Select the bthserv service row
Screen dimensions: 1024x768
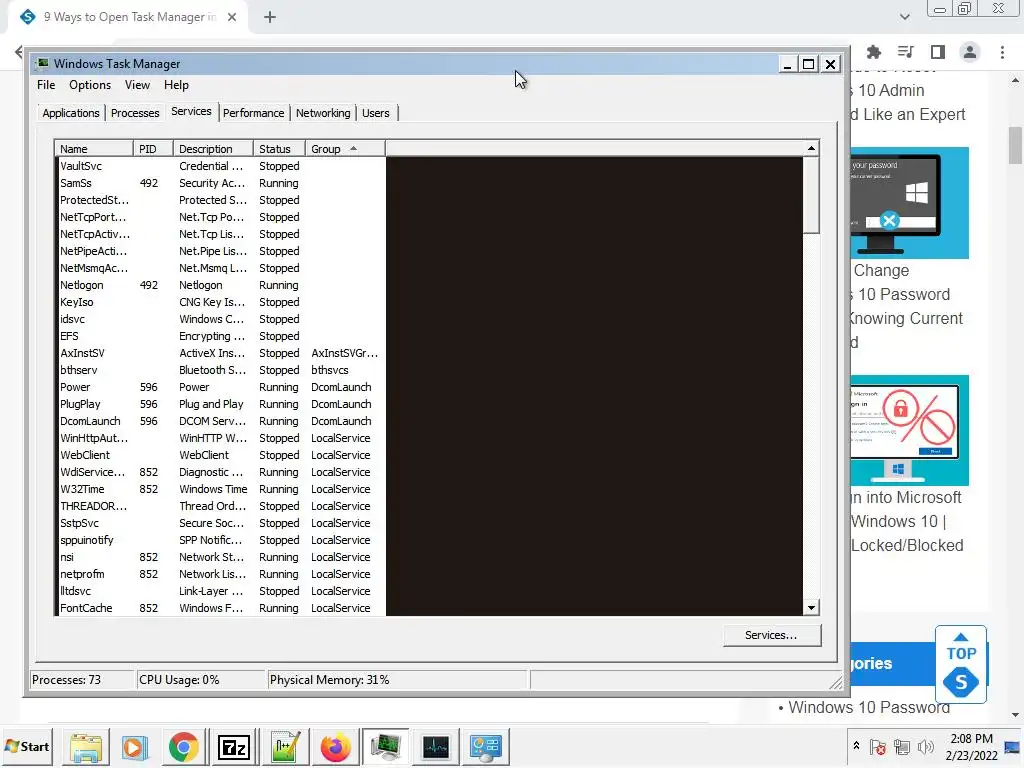[220, 370]
